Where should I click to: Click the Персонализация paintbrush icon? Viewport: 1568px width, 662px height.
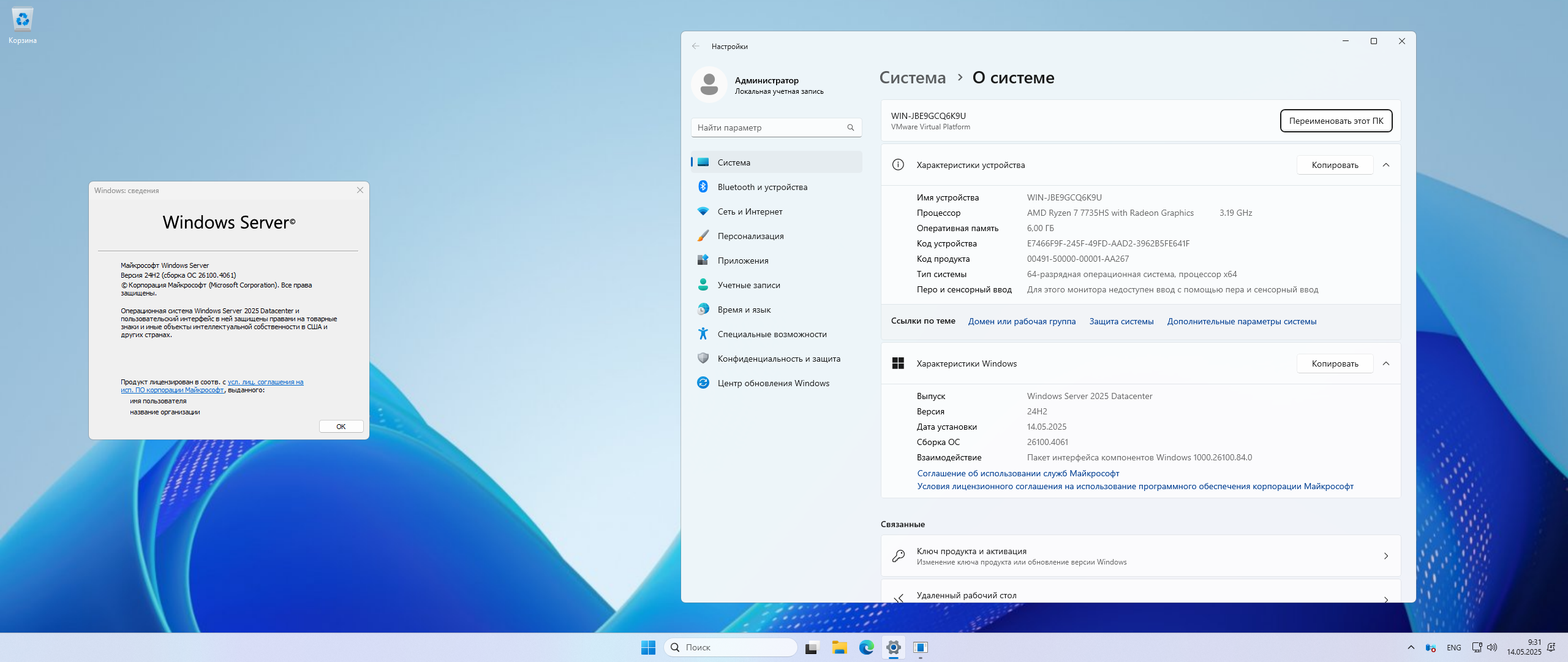click(703, 236)
